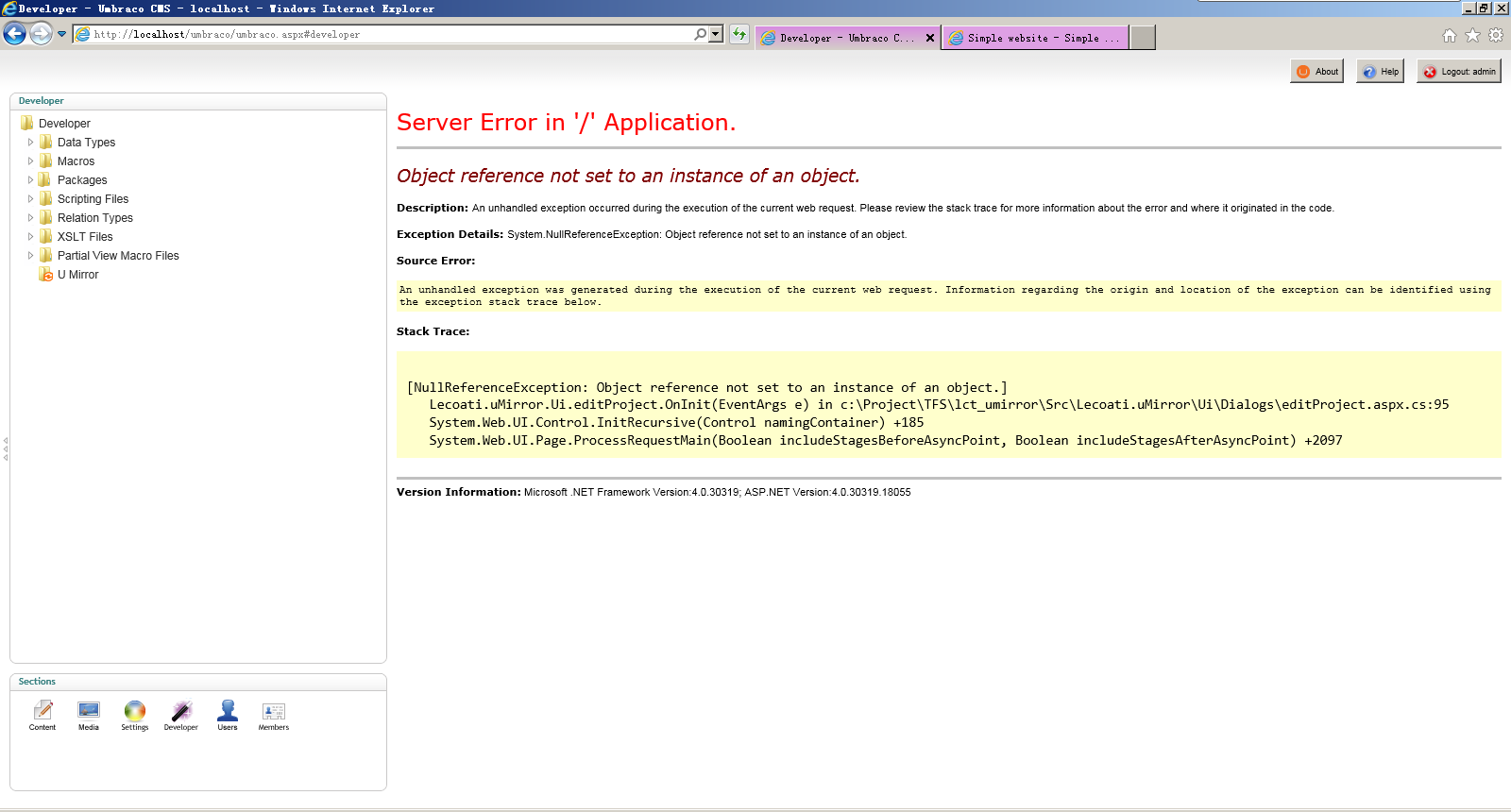
Task: Expand the Partial View Macro Files node
Action: click(x=30, y=256)
